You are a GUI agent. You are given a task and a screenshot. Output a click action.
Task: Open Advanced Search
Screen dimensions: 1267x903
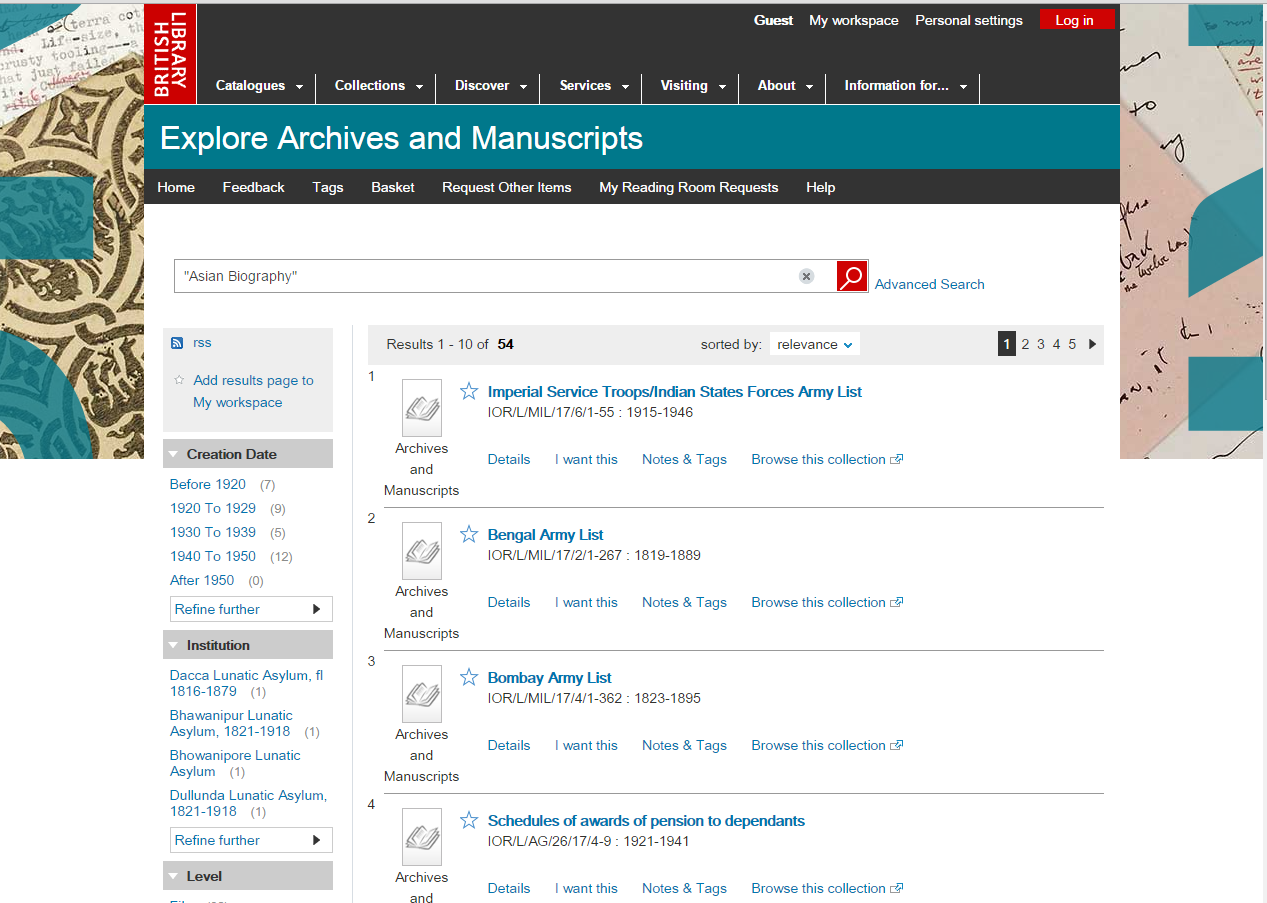pyautogui.click(x=930, y=284)
